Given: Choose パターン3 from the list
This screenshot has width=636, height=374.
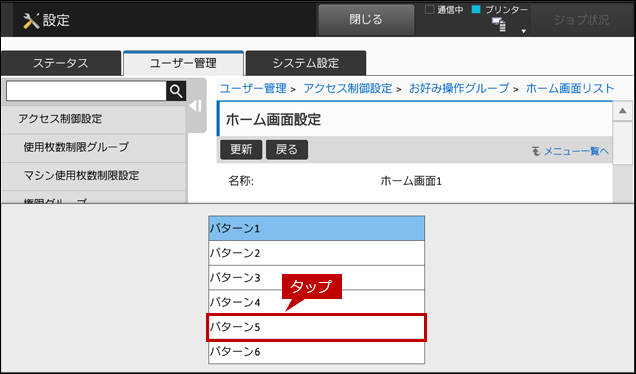Looking at the screenshot, I should coord(316,278).
